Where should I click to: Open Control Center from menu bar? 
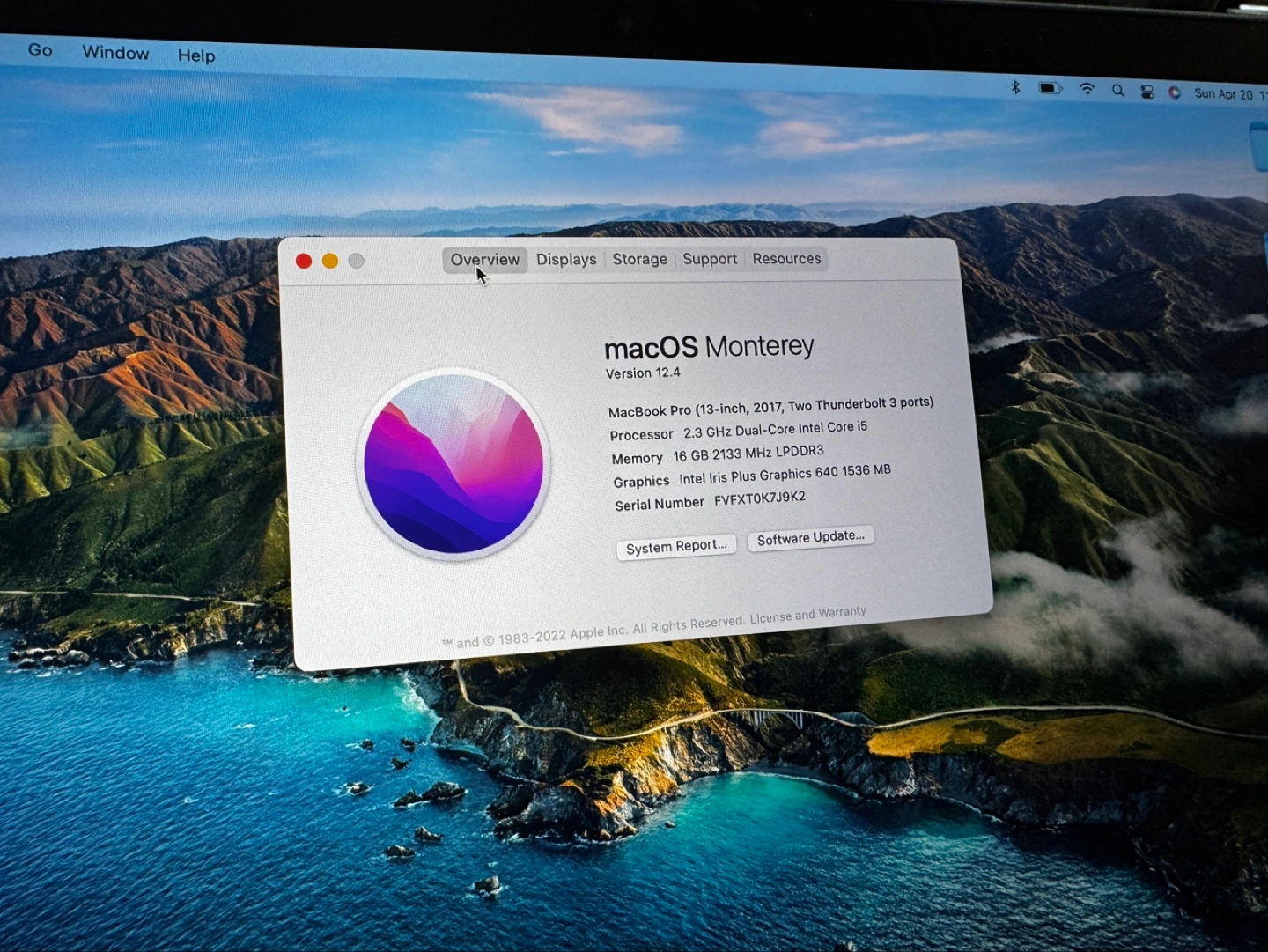1146,92
